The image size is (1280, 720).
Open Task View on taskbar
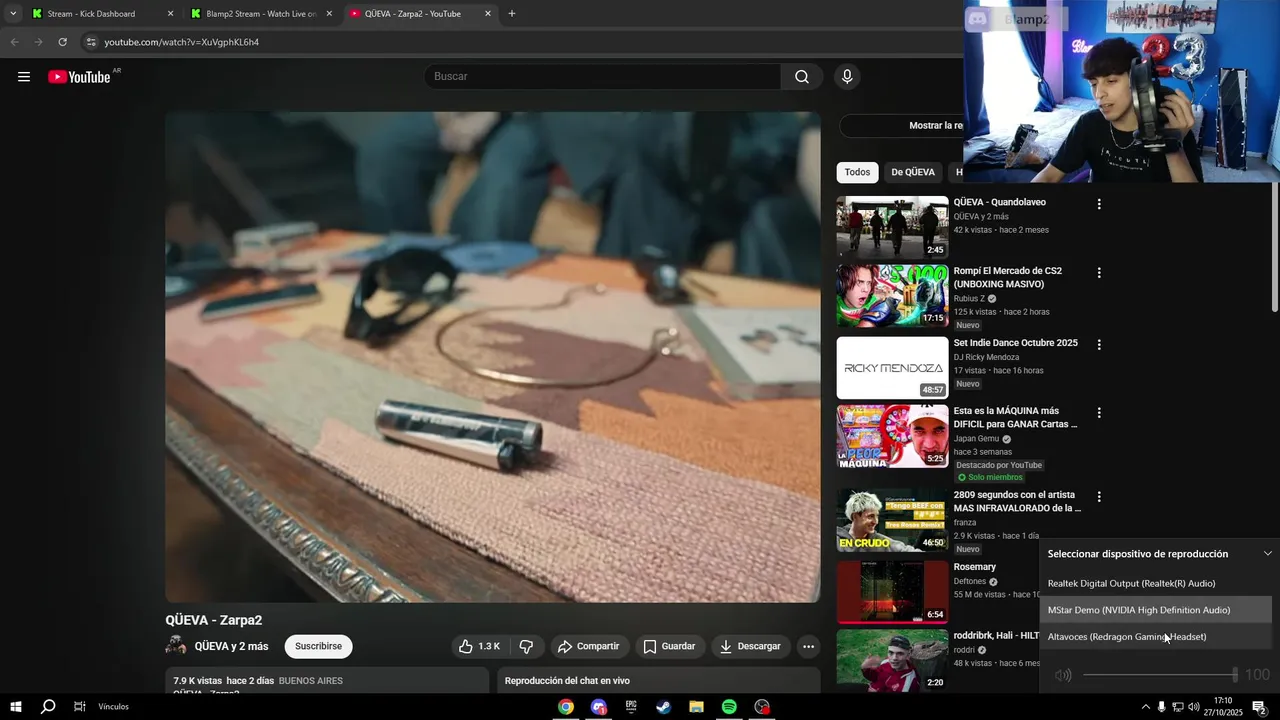click(x=79, y=707)
